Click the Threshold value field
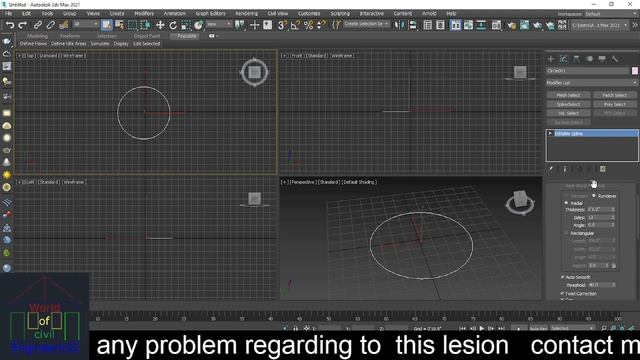Screen dimensions: 640x360 [600, 285]
